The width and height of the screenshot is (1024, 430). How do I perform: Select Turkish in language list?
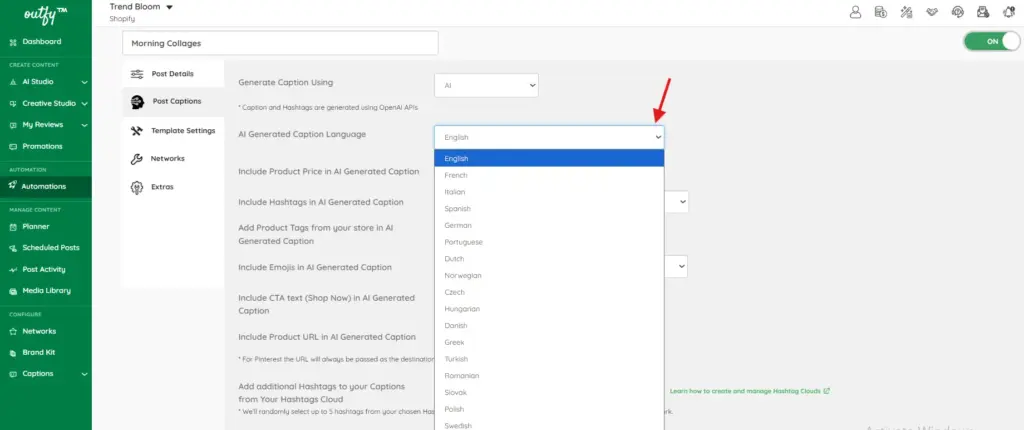[x=549, y=359]
